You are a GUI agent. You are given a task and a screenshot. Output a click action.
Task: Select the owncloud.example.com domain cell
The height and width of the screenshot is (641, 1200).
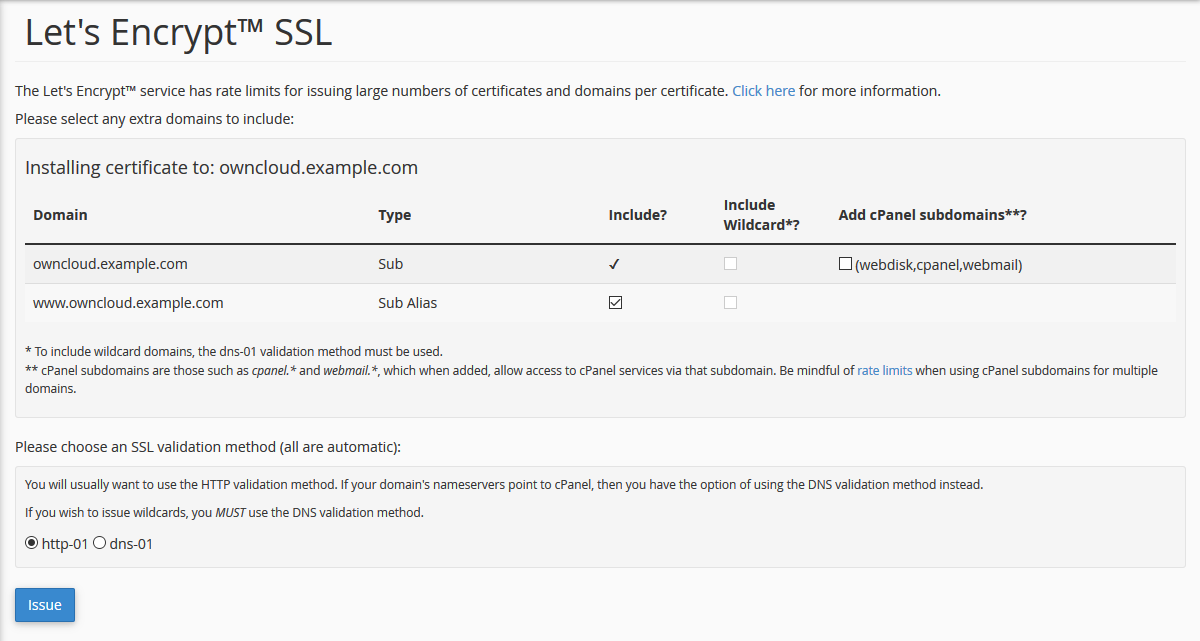point(110,265)
